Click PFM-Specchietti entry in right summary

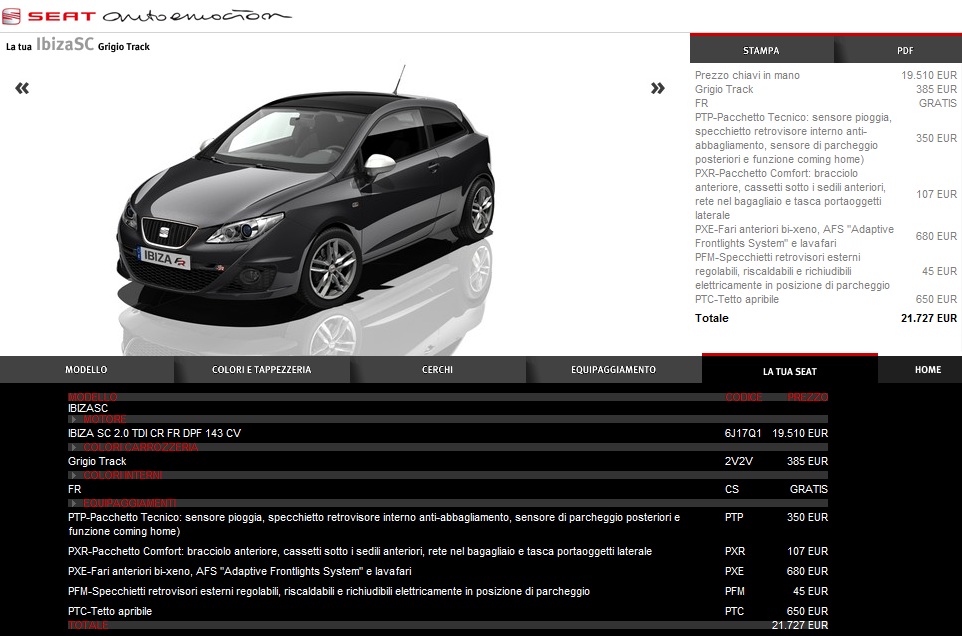792,271
